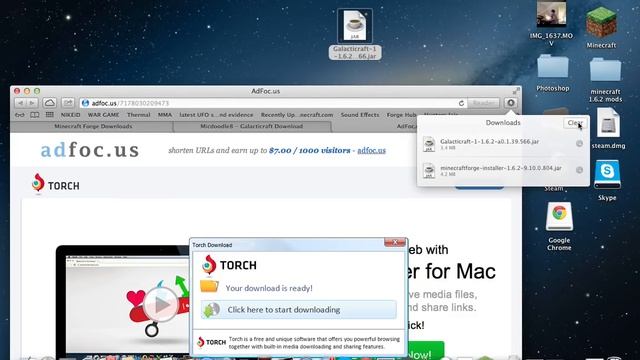Go back with Safari's back arrow
The width and height of the screenshot is (640, 360).
pyautogui.click(x=20, y=103)
